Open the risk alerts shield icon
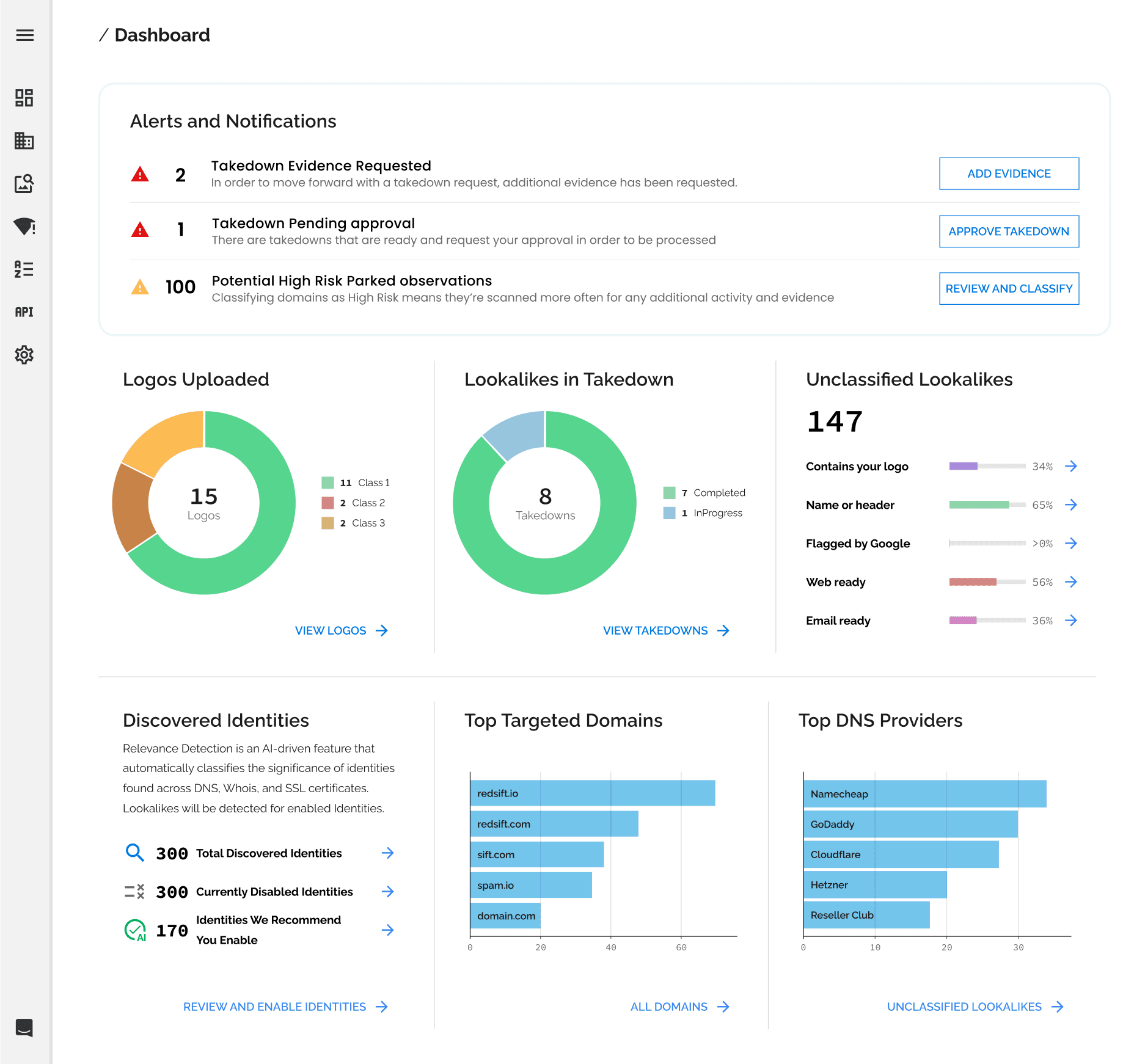The image size is (1145, 1064). pyautogui.click(x=24, y=227)
